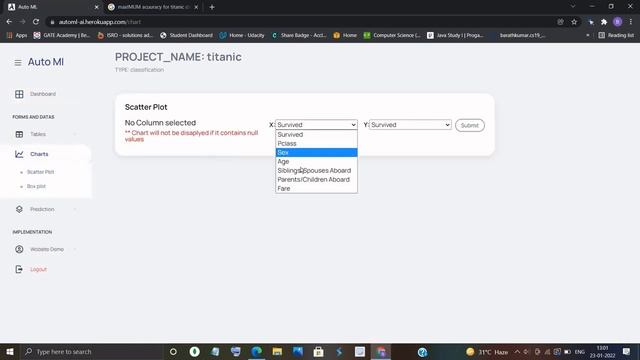Open Share Badge bookmark
Viewport: 640px width, 360px height.
click(x=299, y=36)
